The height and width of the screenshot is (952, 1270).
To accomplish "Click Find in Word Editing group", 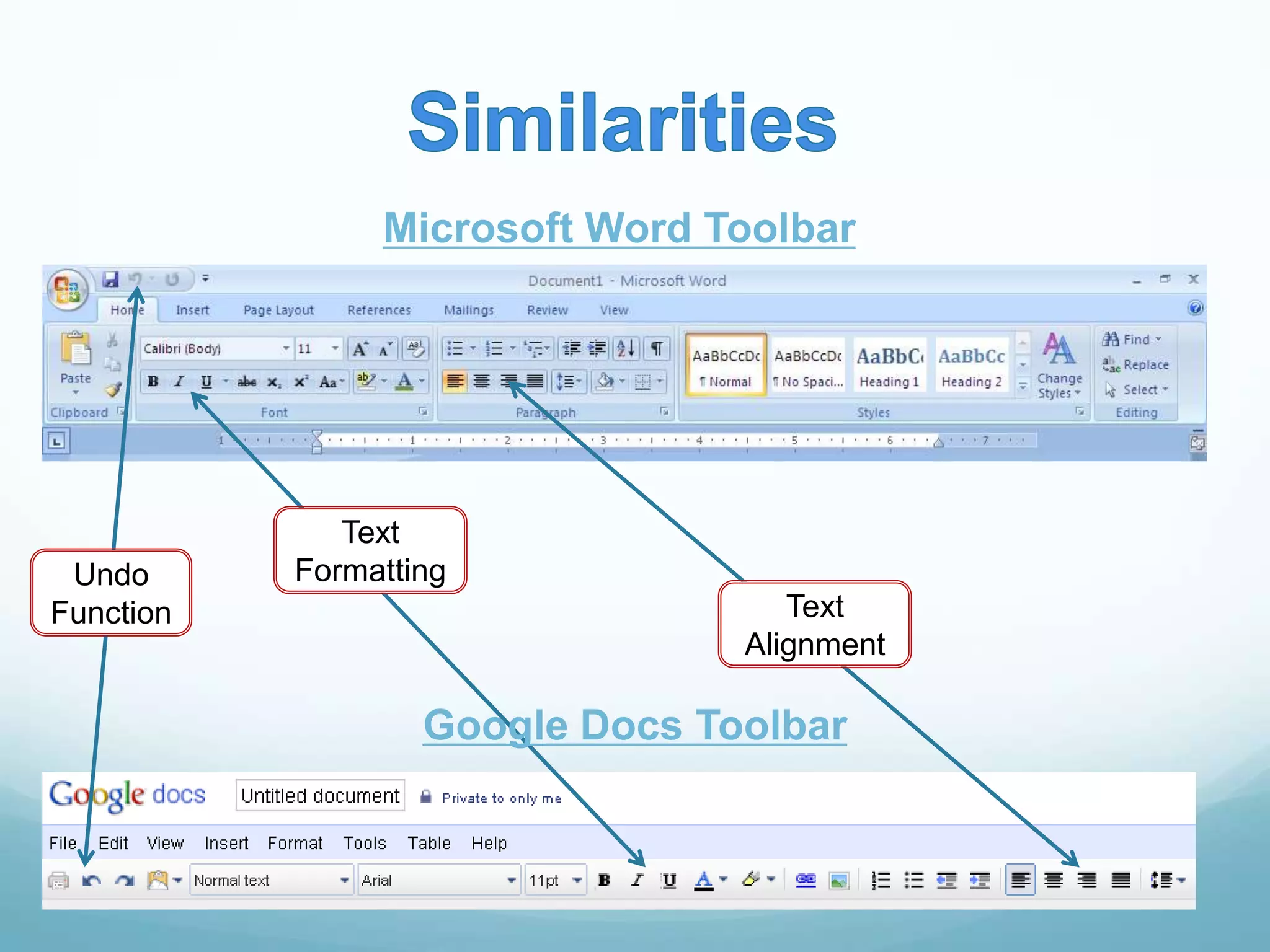I will pyautogui.click(x=1132, y=339).
